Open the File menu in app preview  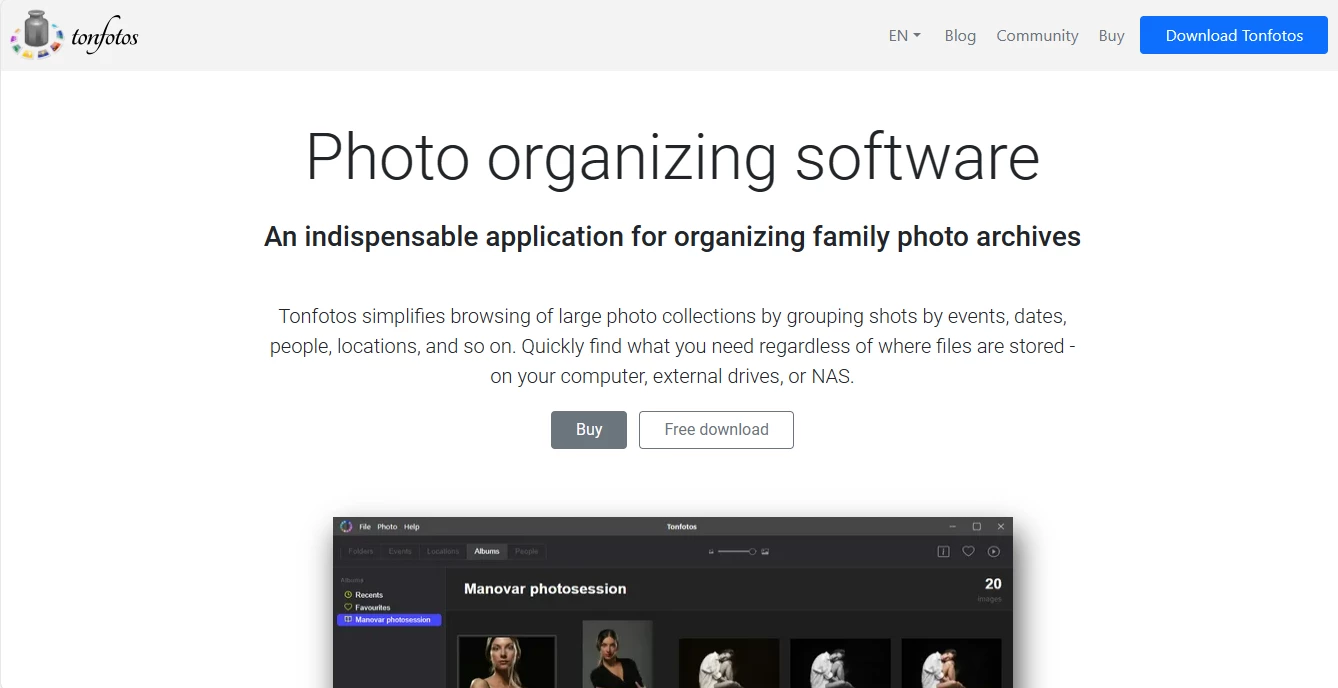pos(365,527)
